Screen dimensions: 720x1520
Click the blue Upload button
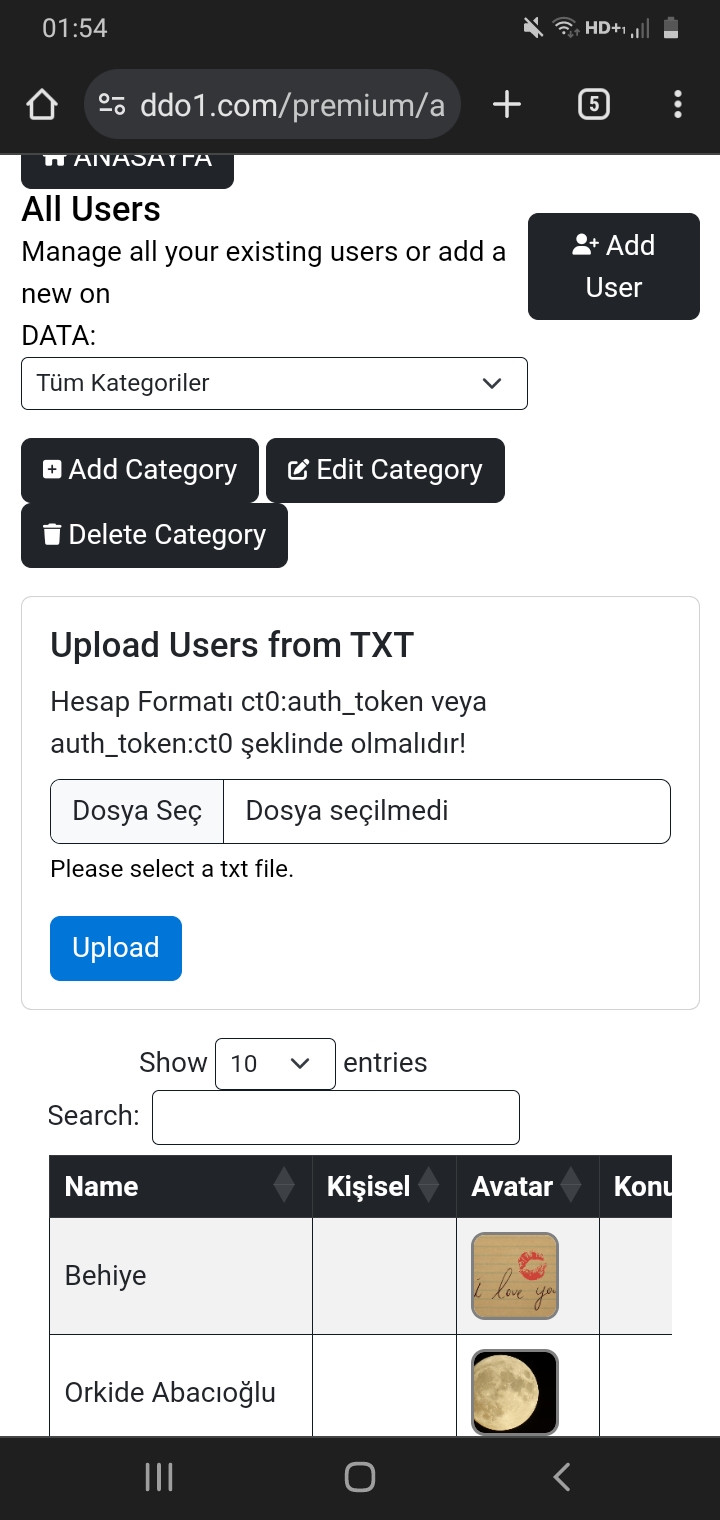click(116, 948)
